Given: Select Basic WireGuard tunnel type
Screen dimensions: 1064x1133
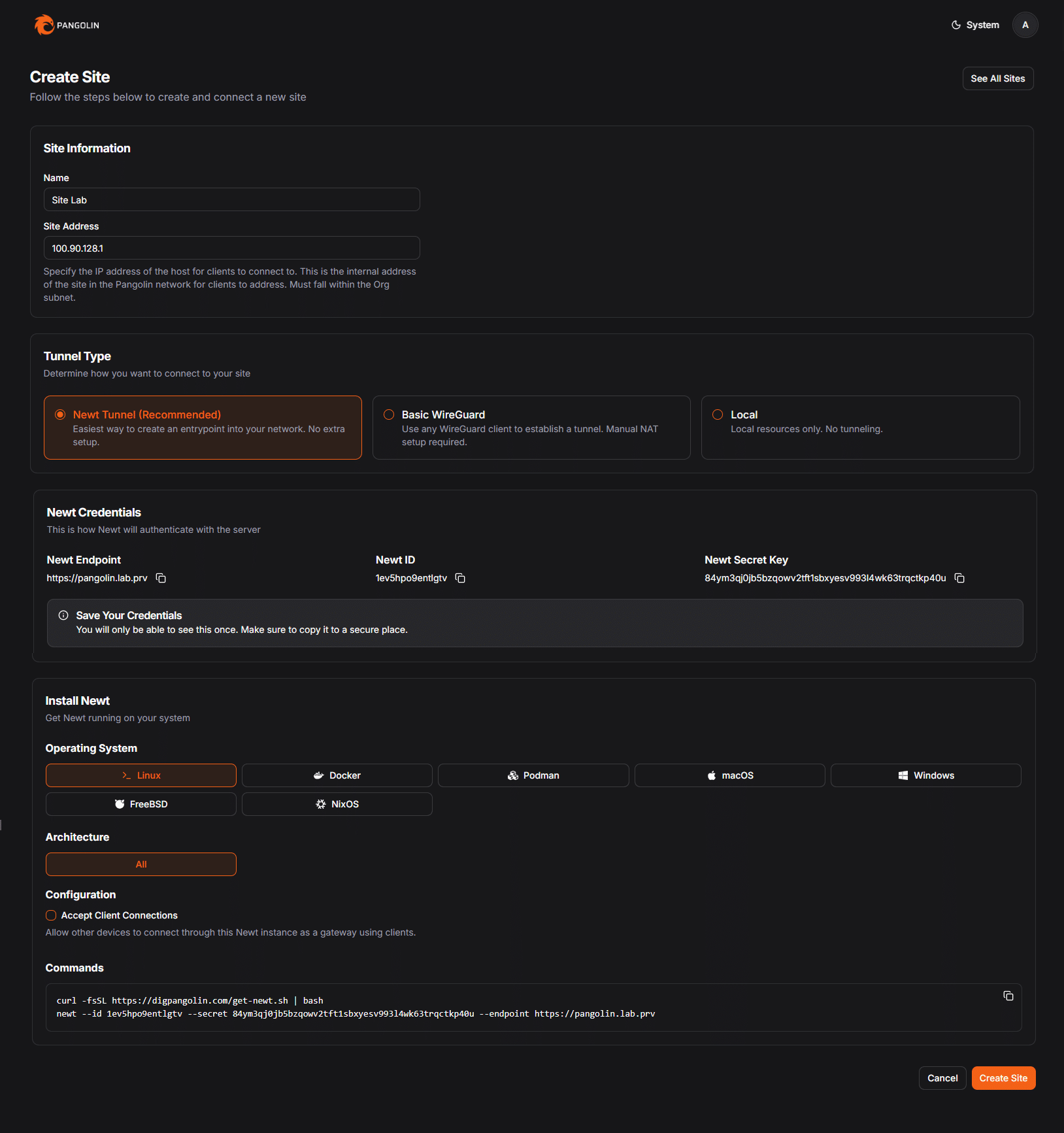Looking at the screenshot, I should click(389, 414).
